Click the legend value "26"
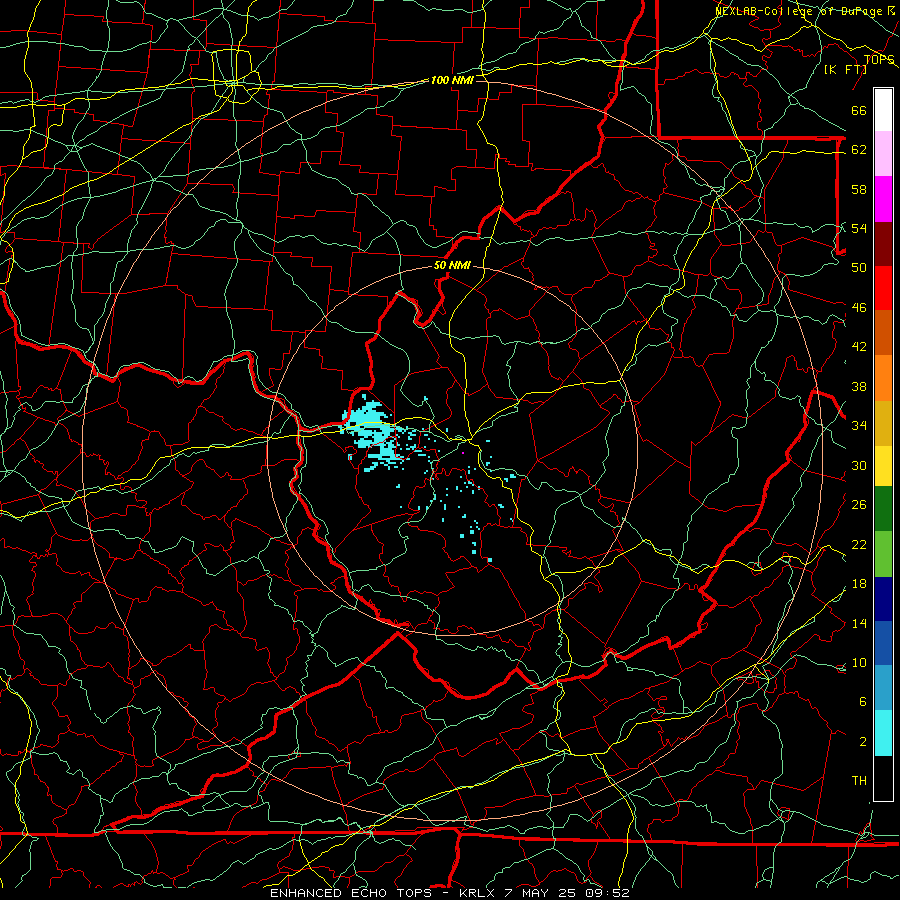Screen dimensions: 900x900 [859, 505]
